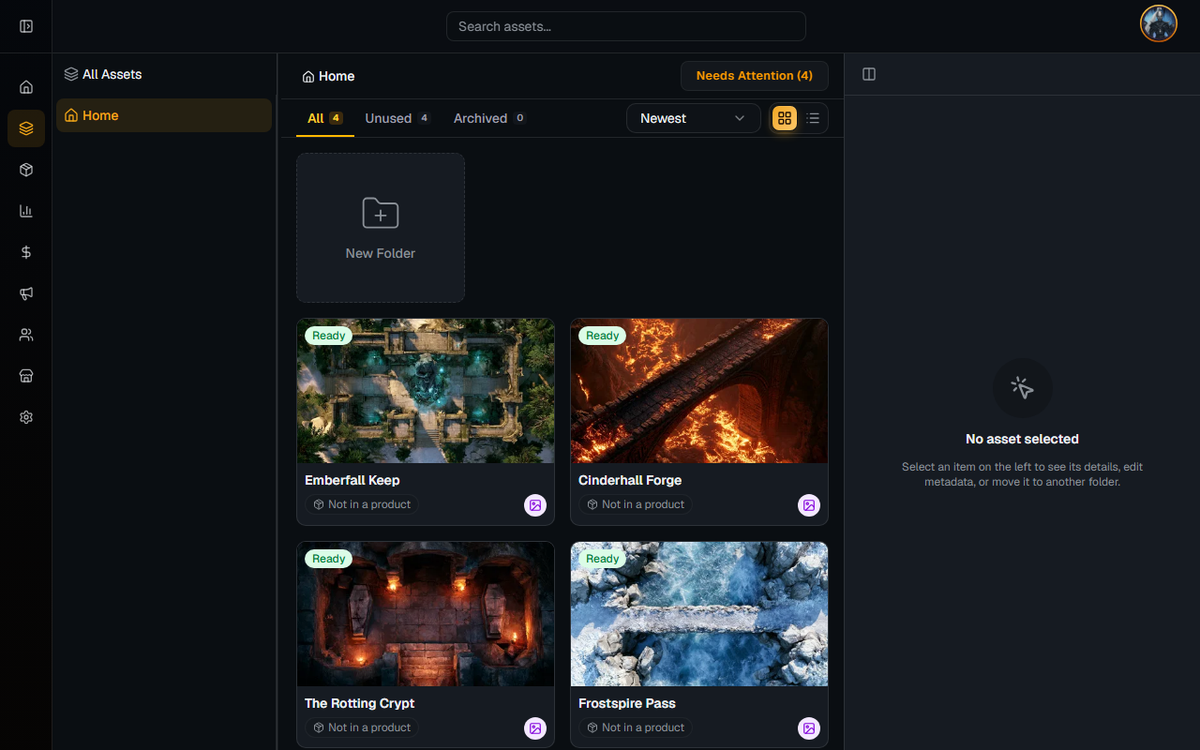Click Not in a product under Emberfall Keep

[x=362, y=505]
